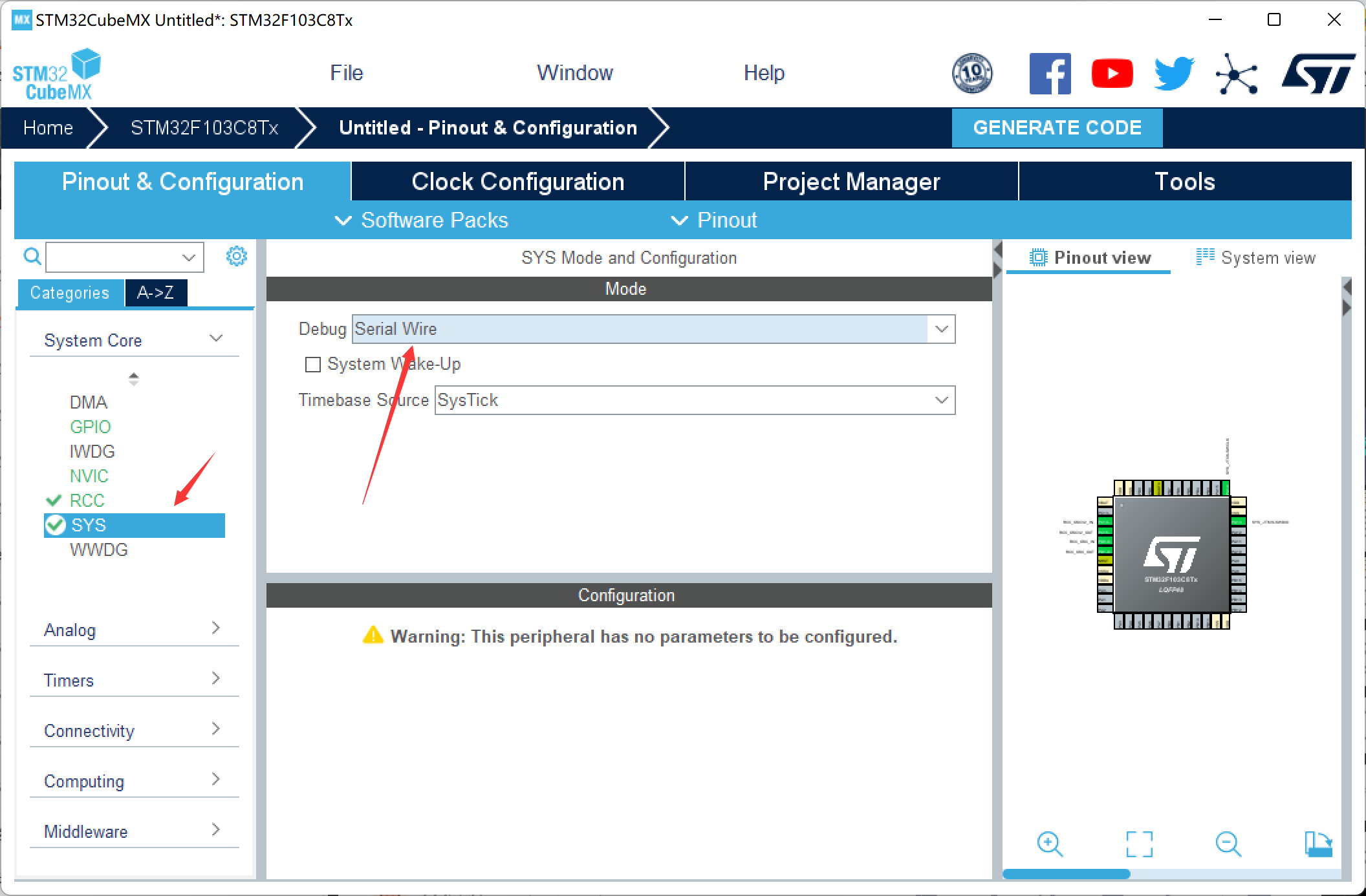Click the export pinout icon at bottom right
This screenshot has width=1366, height=896.
(1317, 844)
